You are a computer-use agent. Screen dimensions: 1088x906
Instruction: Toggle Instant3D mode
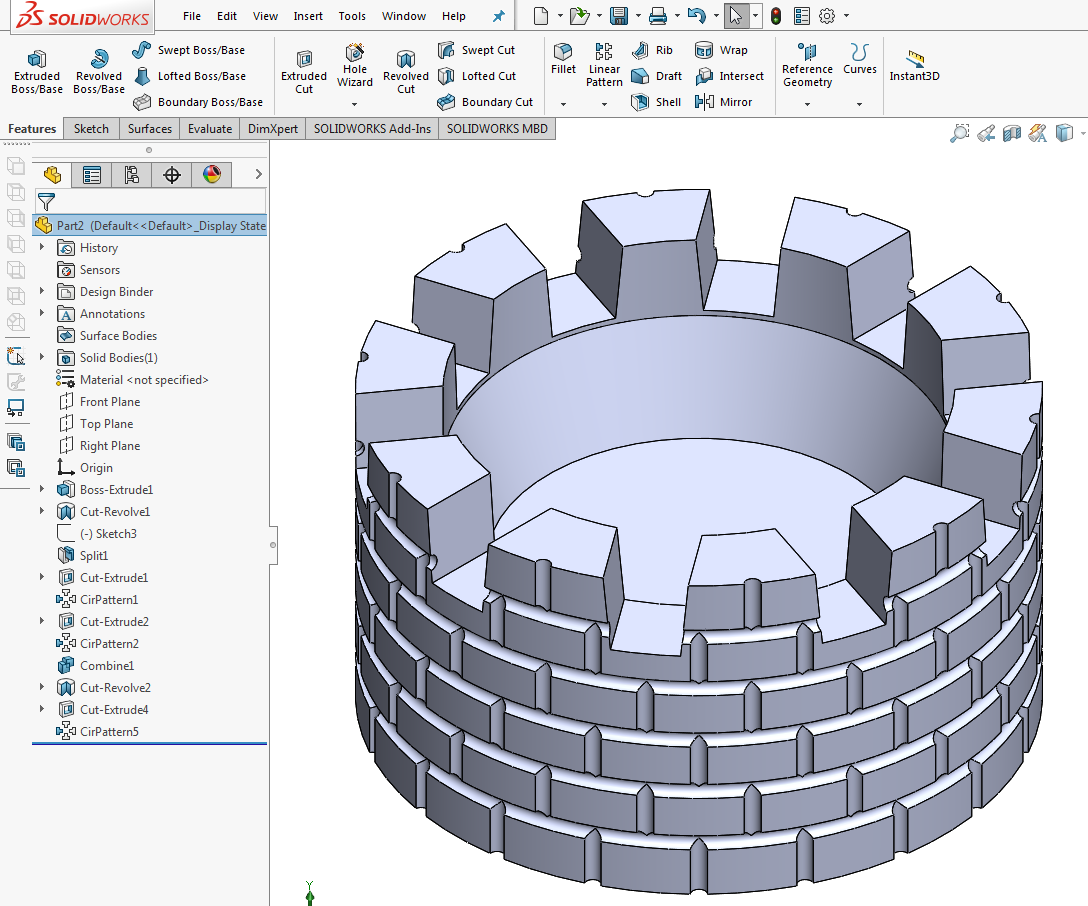coord(915,66)
